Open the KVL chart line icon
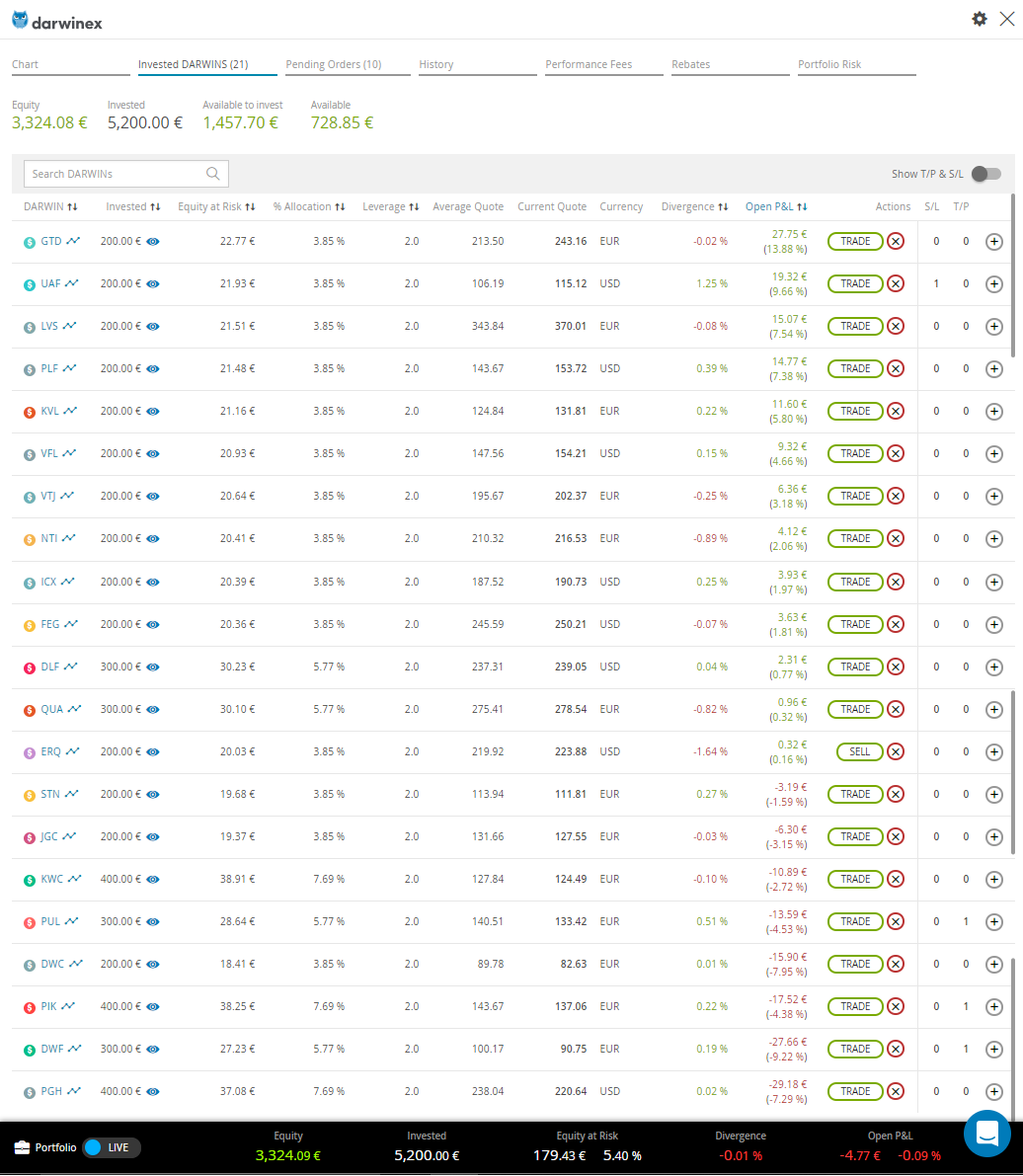Screen dimensions: 1023x1176 (x=70, y=411)
